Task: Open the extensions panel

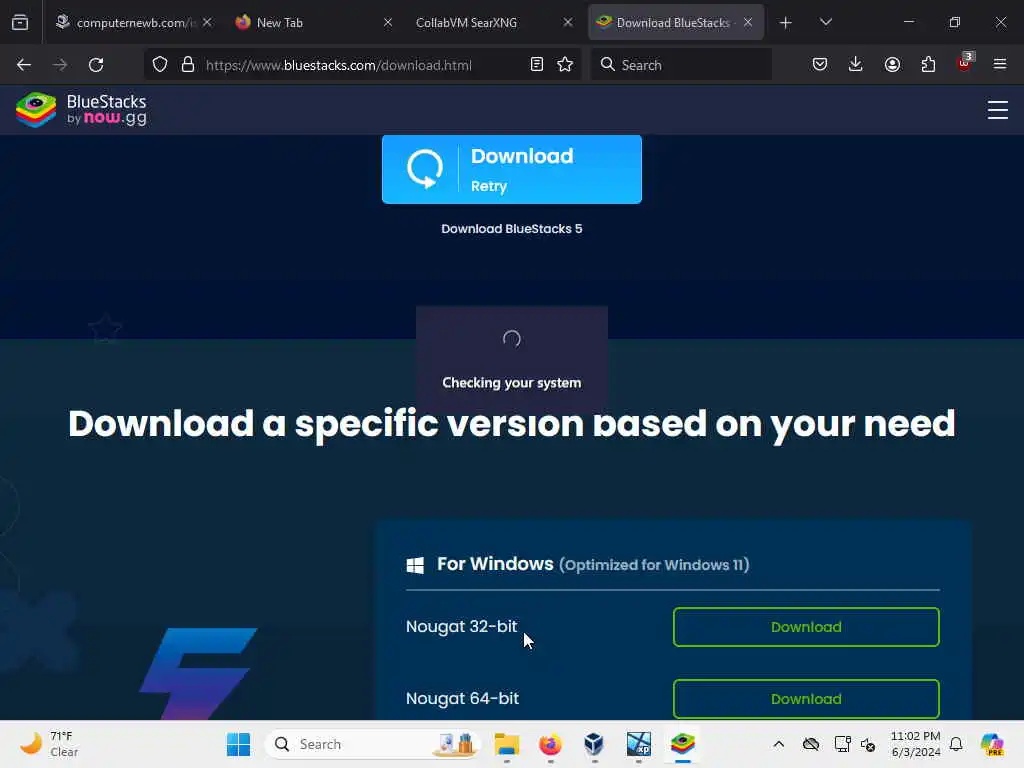Action: (x=928, y=65)
